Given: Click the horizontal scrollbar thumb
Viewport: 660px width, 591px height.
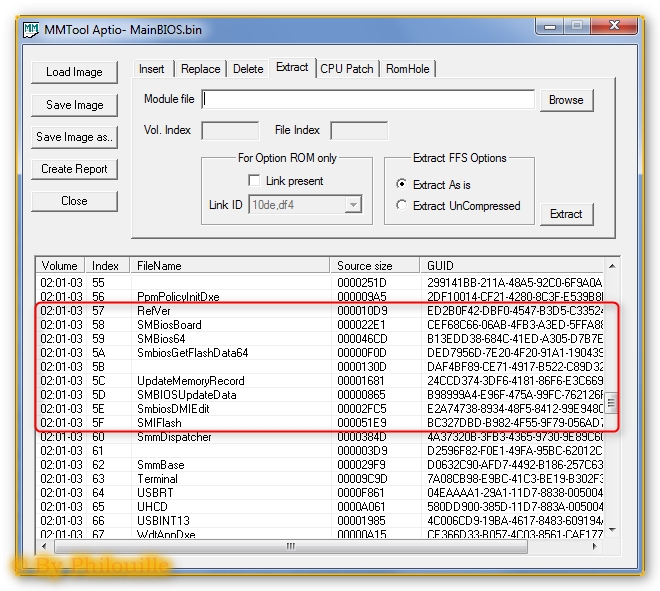Looking at the screenshot, I should pyautogui.click(x=292, y=547).
